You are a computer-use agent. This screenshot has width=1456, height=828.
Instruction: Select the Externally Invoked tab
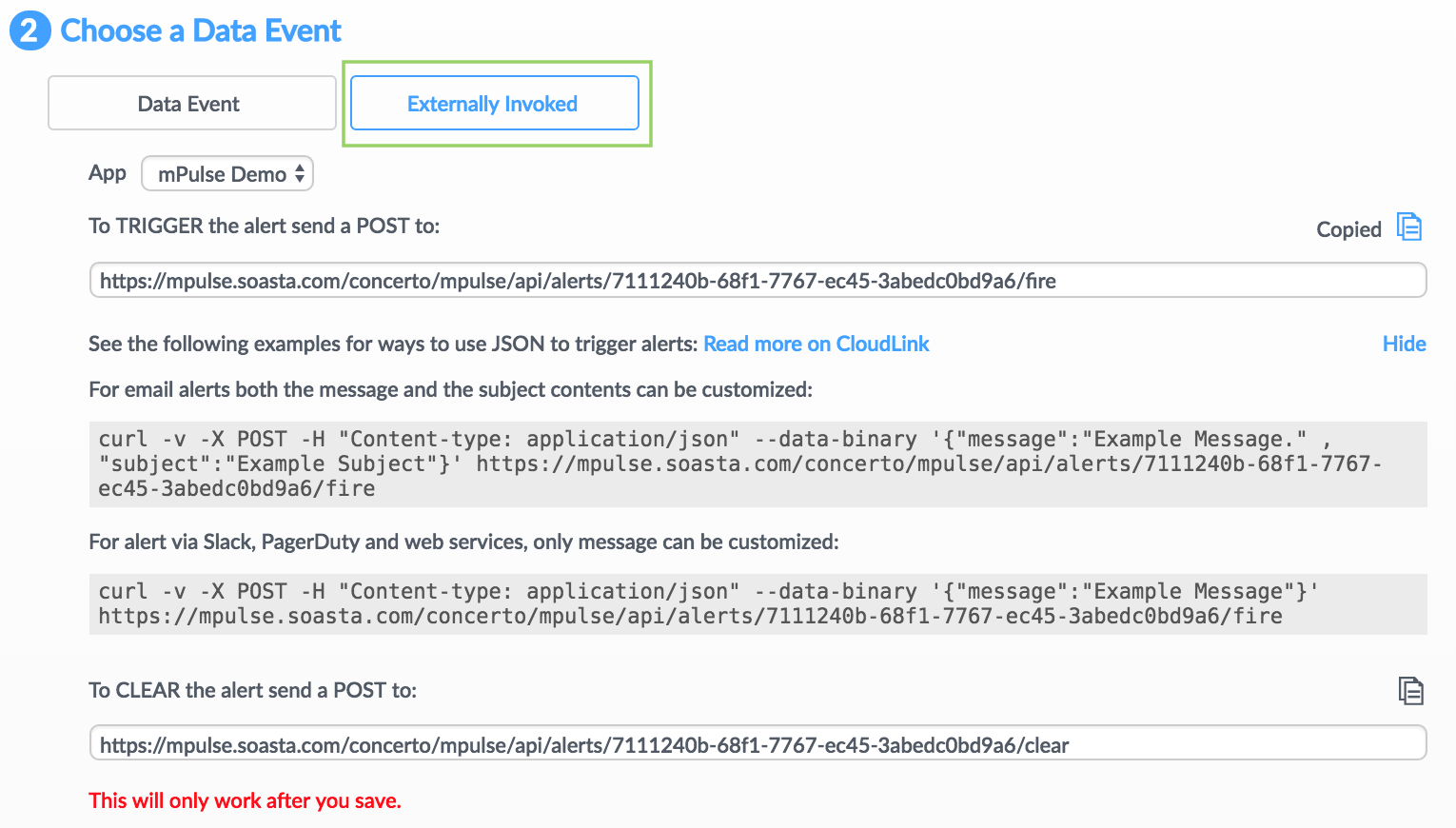495,103
